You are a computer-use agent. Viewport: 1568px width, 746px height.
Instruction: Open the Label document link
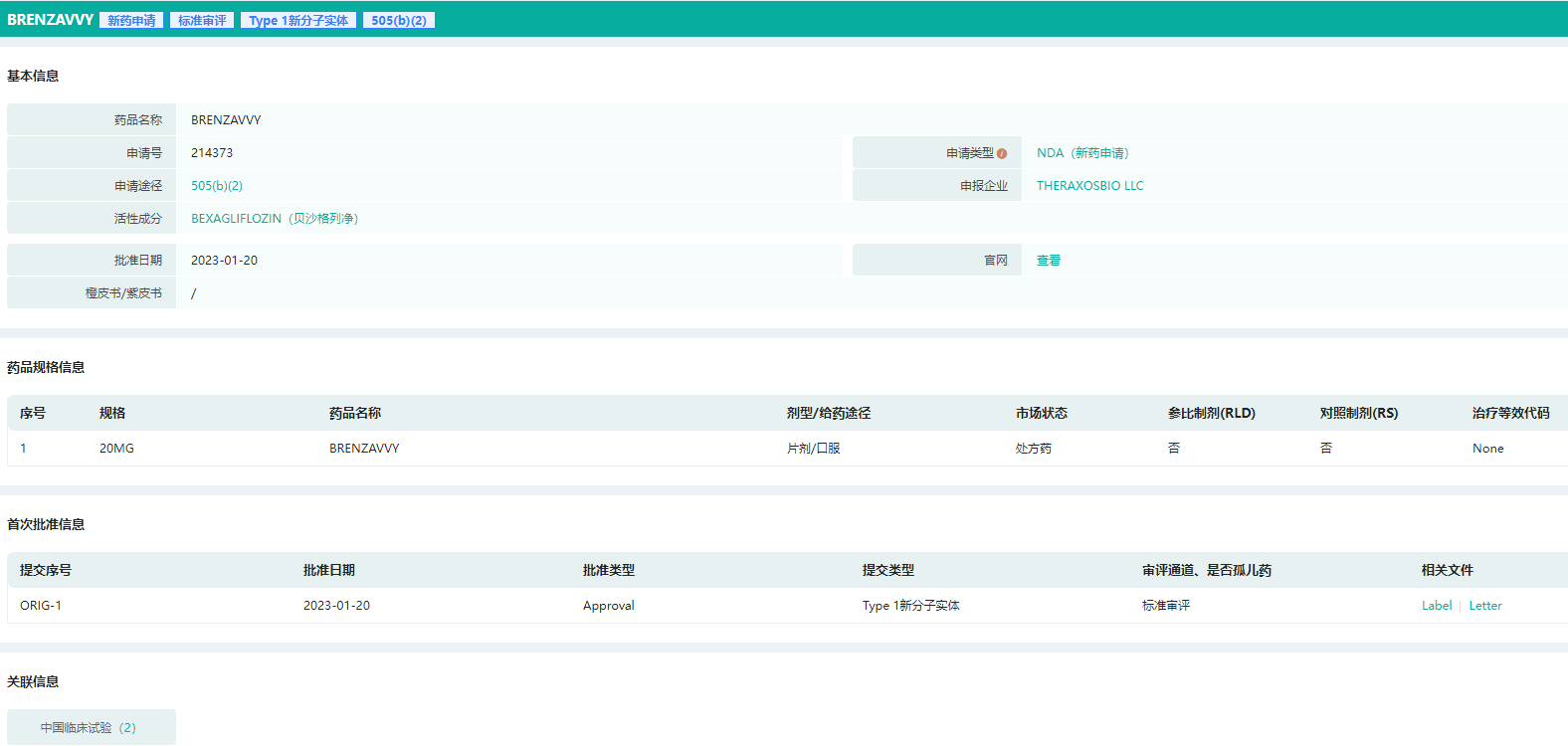tap(1437, 606)
